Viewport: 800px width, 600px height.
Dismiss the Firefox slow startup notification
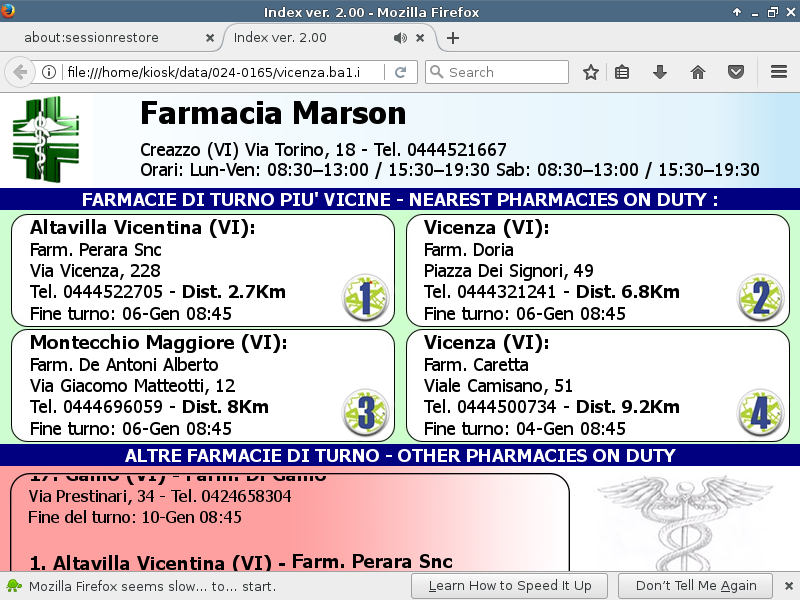pos(787,585)
